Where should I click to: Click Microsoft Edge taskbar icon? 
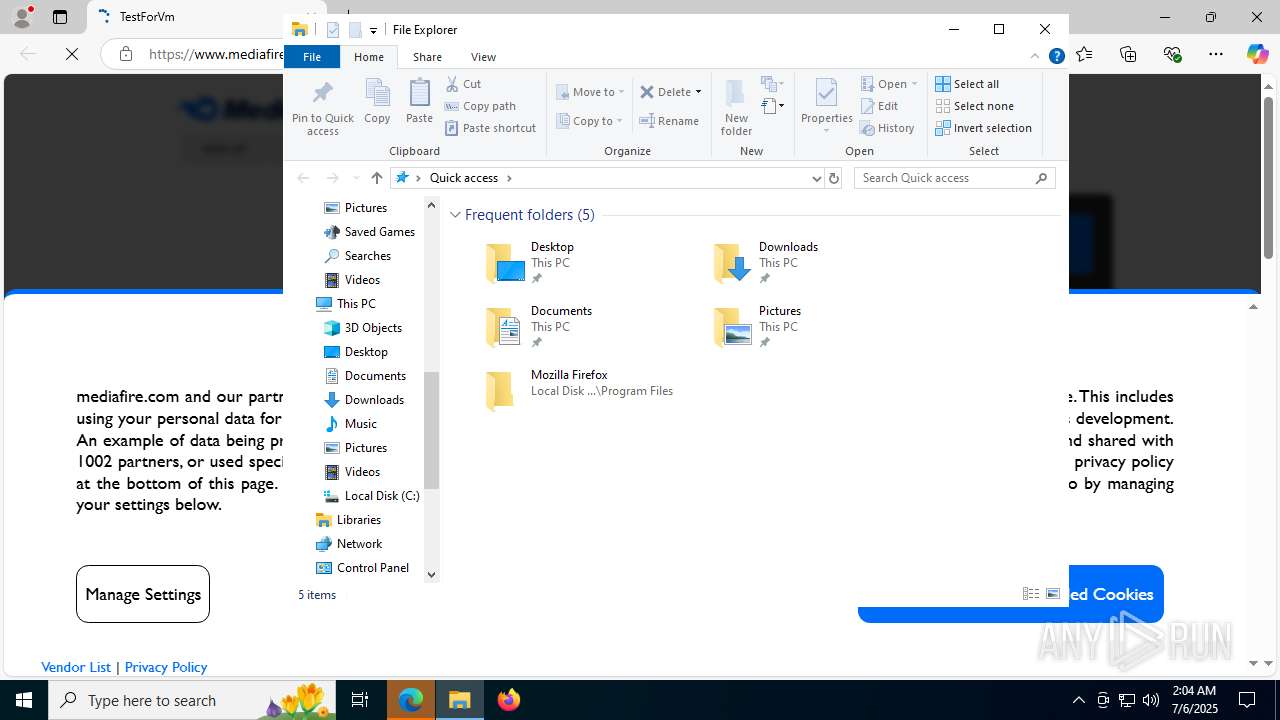[411, 700]
